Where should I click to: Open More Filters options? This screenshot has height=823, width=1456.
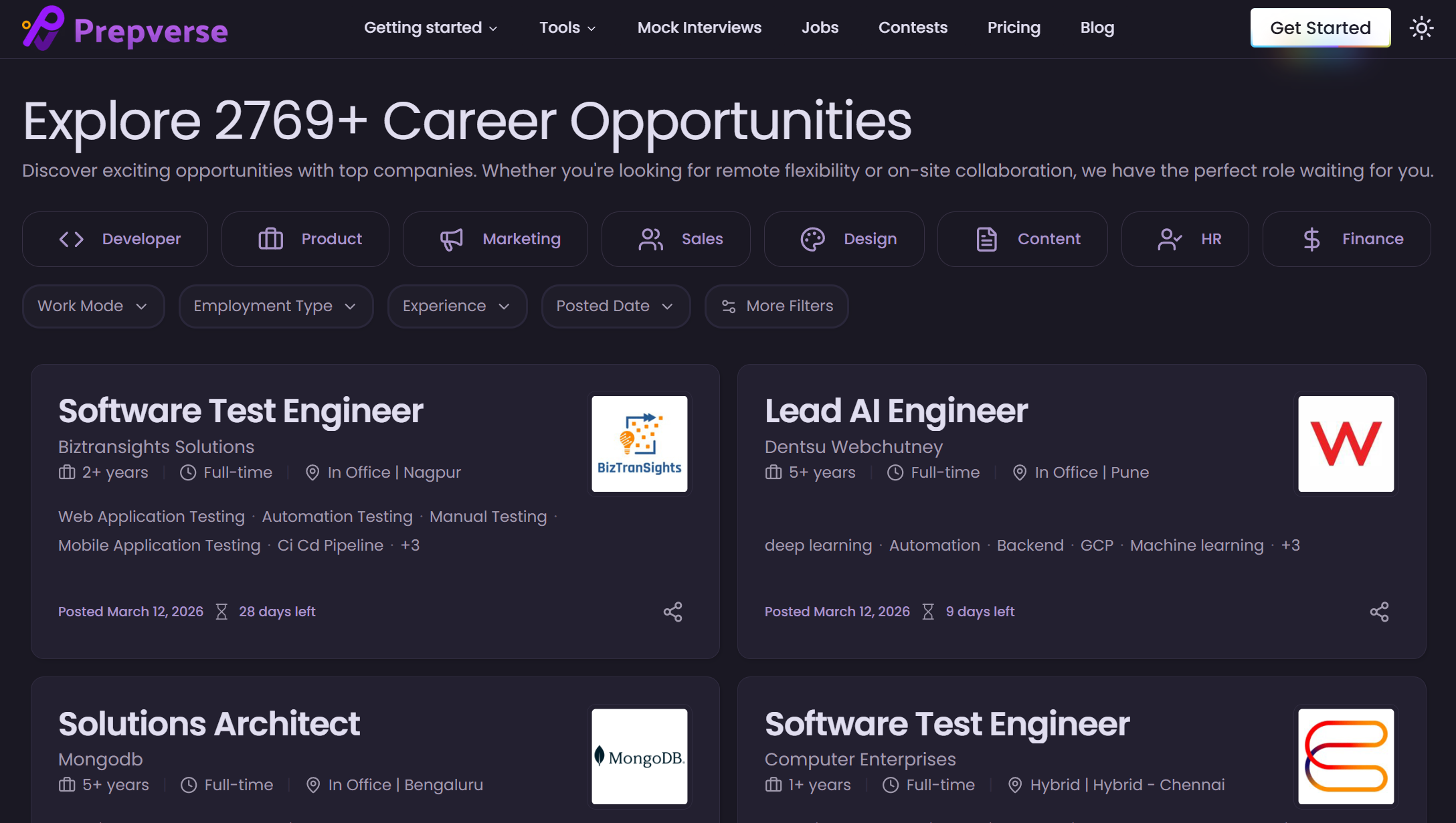(776, 306)
